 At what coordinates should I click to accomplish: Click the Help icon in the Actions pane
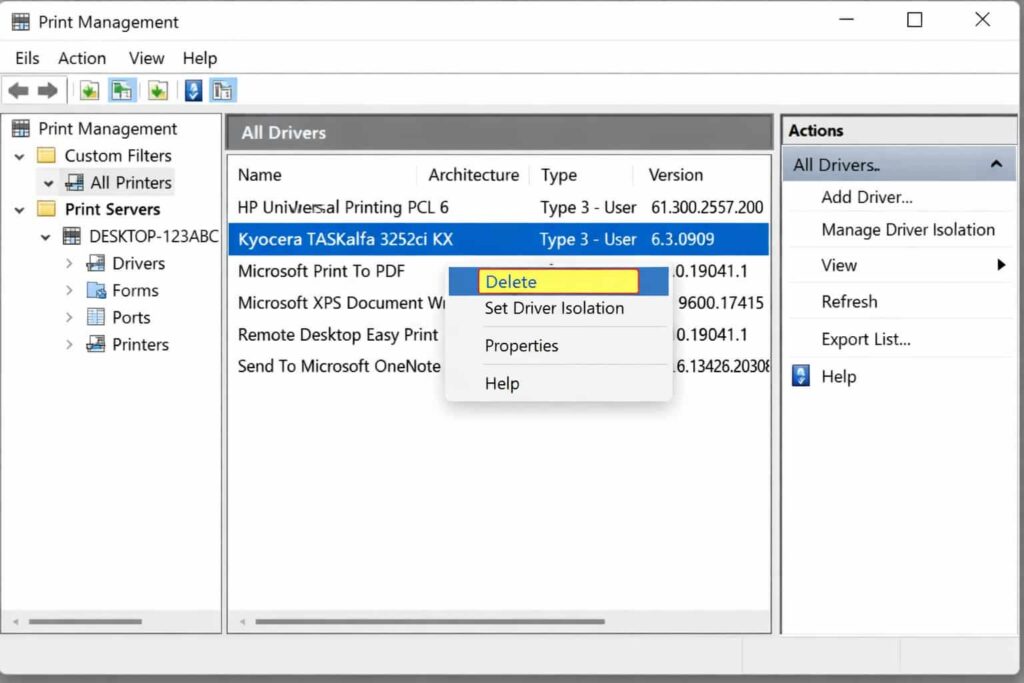(x=800, y=377)
